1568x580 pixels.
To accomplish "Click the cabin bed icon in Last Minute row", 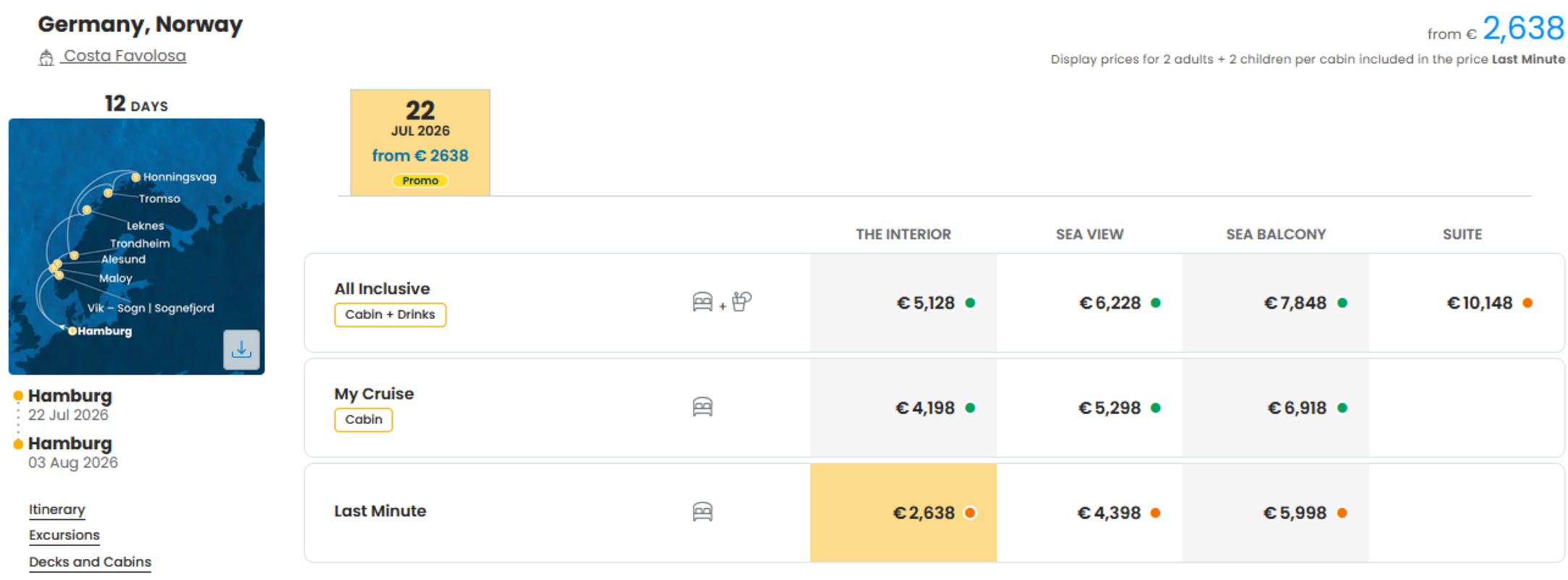I will [x=702, y=512].
